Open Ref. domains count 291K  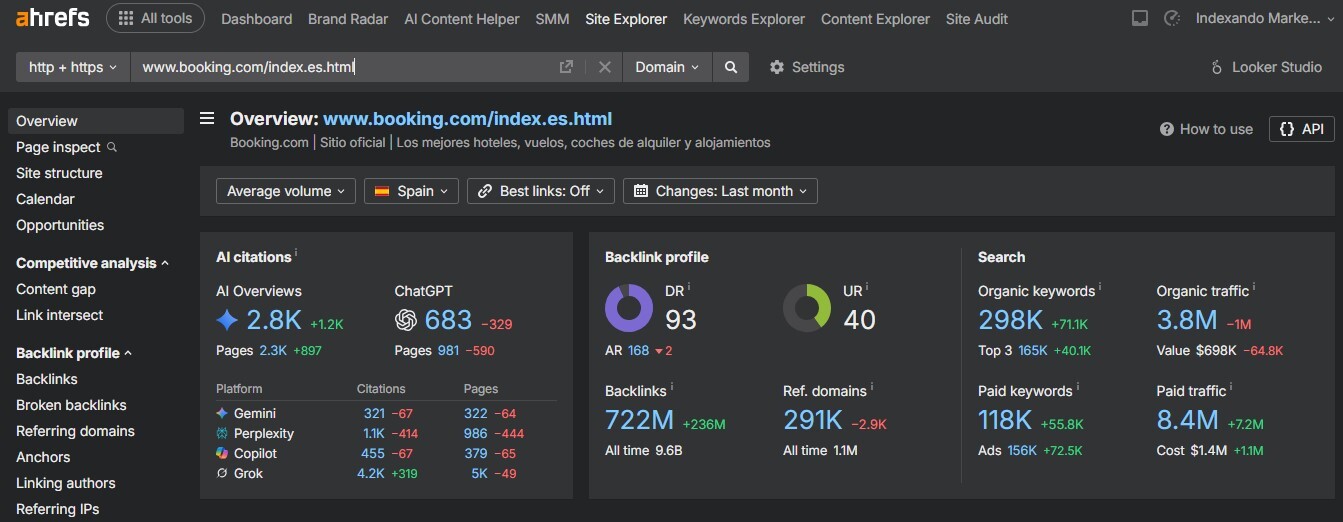pos(813,420)
